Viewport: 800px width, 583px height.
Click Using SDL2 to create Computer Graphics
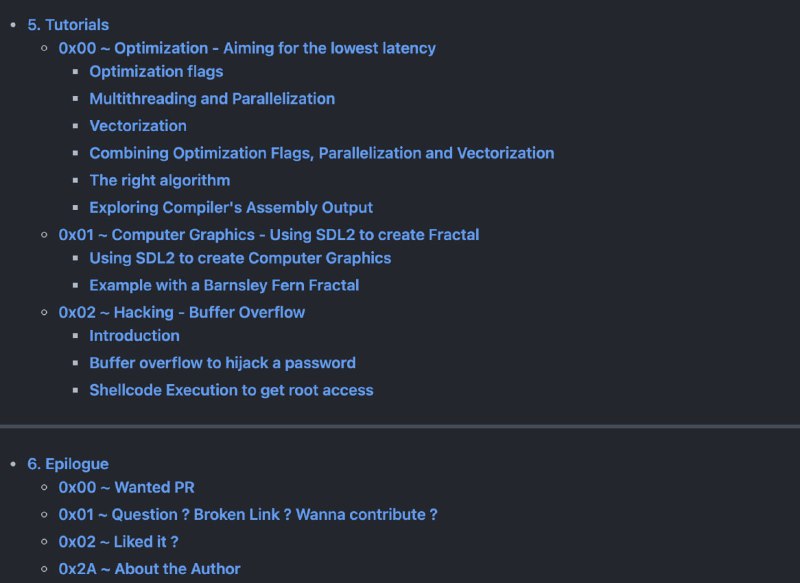240,258
